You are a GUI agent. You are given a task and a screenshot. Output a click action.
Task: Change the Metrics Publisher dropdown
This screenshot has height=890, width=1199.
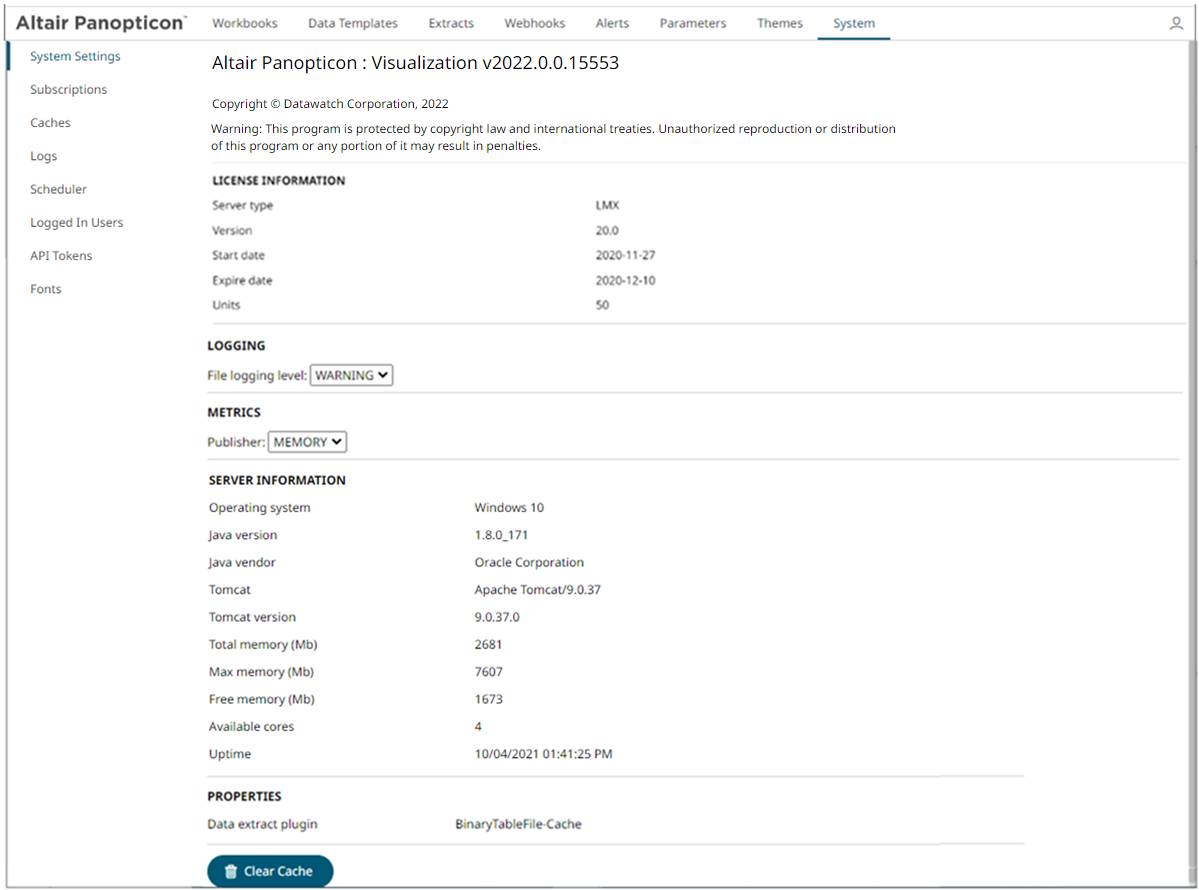306,441
